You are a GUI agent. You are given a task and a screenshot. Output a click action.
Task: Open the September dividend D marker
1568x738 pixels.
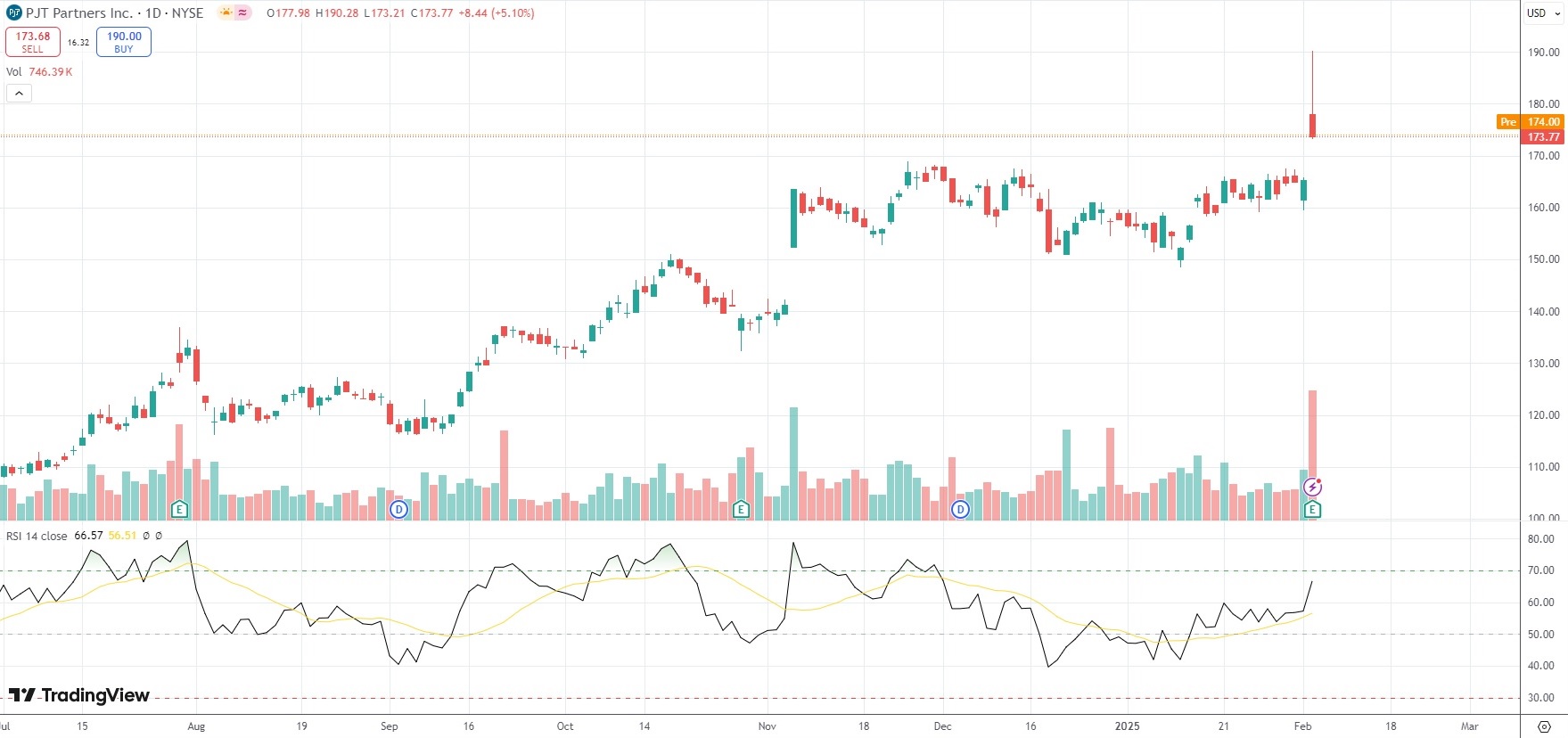tap(398, 510)
